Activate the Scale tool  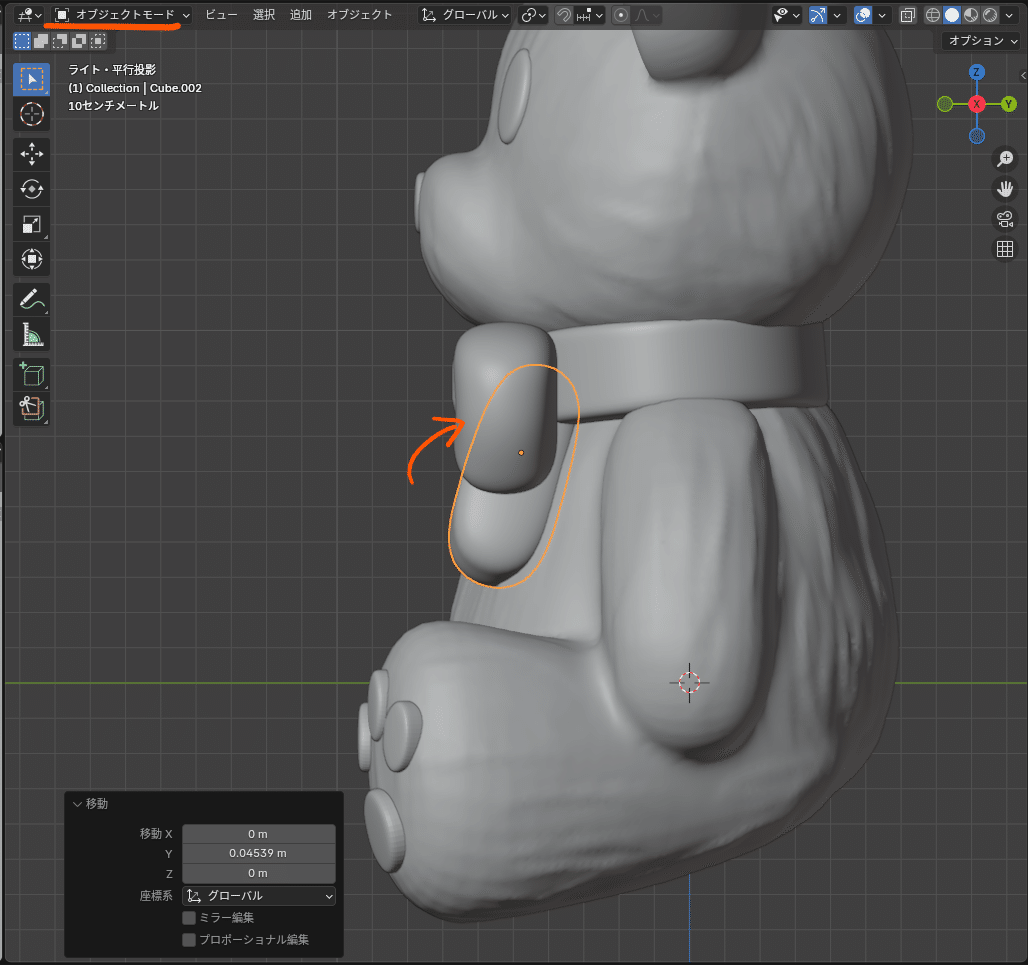pos(31,224)
